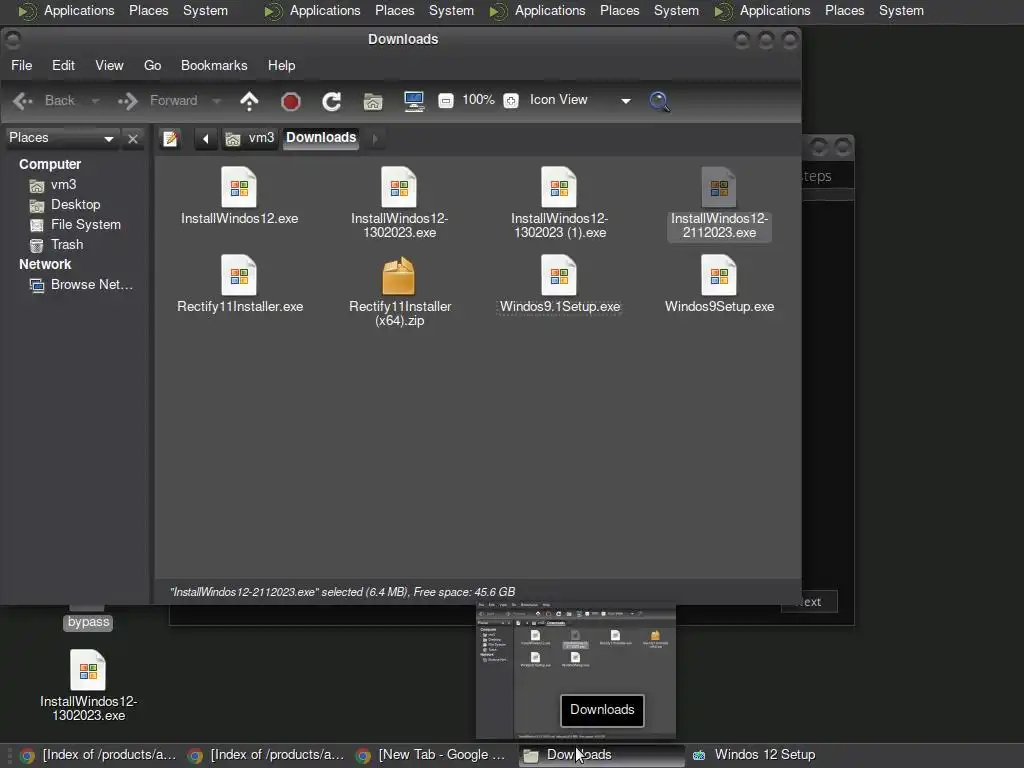Click the Forward navigation button
Image resolution: width=1024 pixels, height=768 pixels.
(x=157, y=101)
